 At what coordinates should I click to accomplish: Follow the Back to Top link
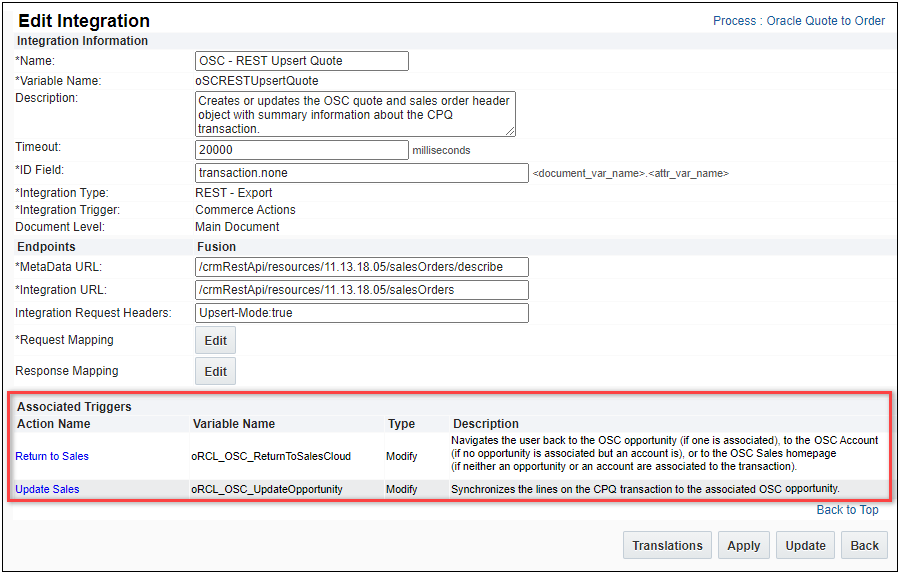click(848, 510)
